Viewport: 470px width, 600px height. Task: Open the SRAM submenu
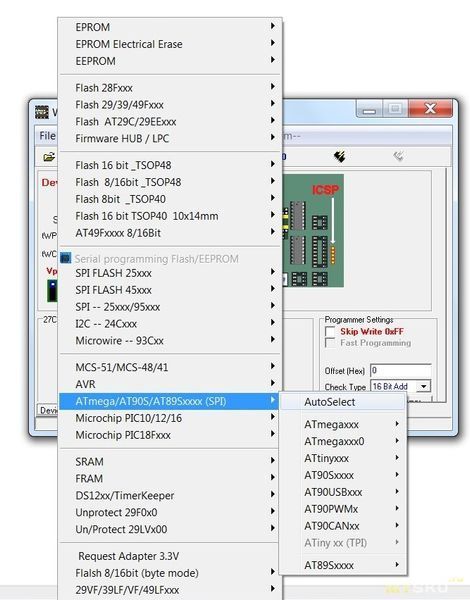coord(170,461)
